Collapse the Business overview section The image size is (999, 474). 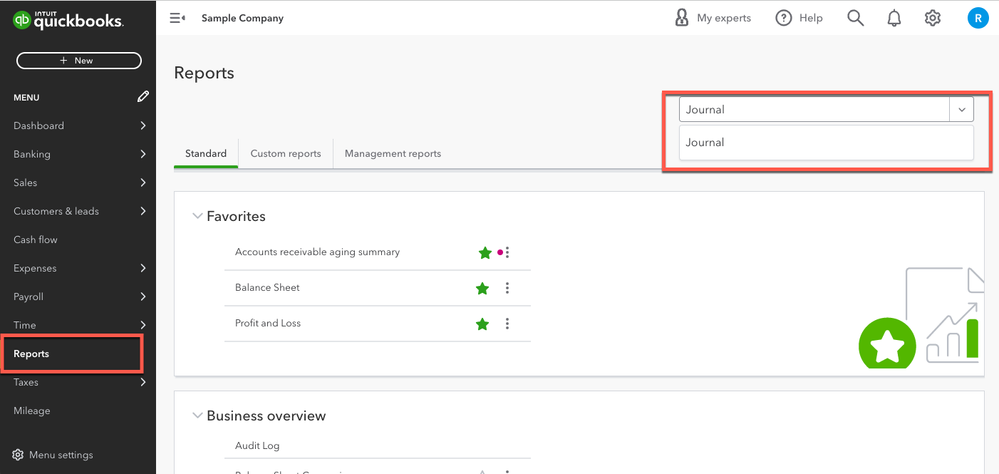coord(197,416)
